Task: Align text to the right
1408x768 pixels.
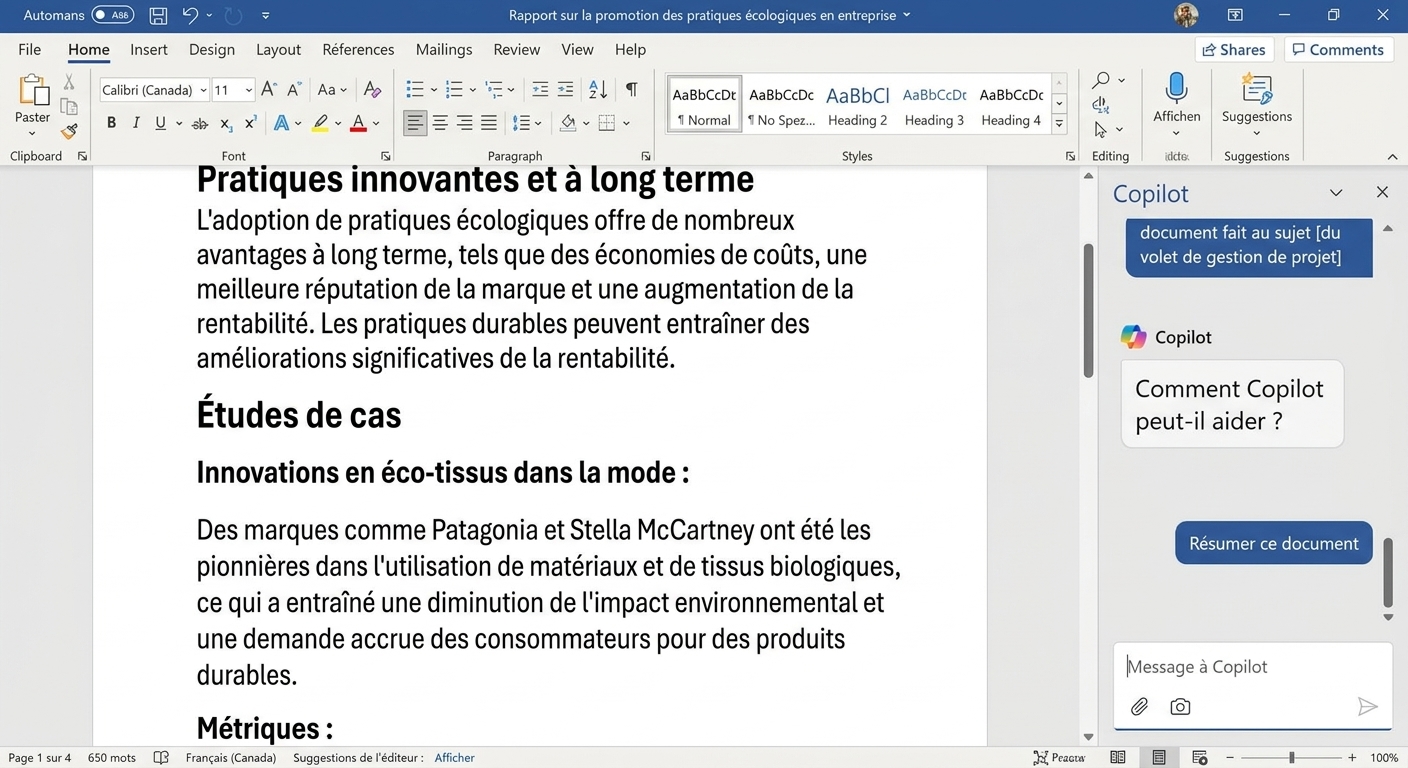Action: [x=464, y=123]
